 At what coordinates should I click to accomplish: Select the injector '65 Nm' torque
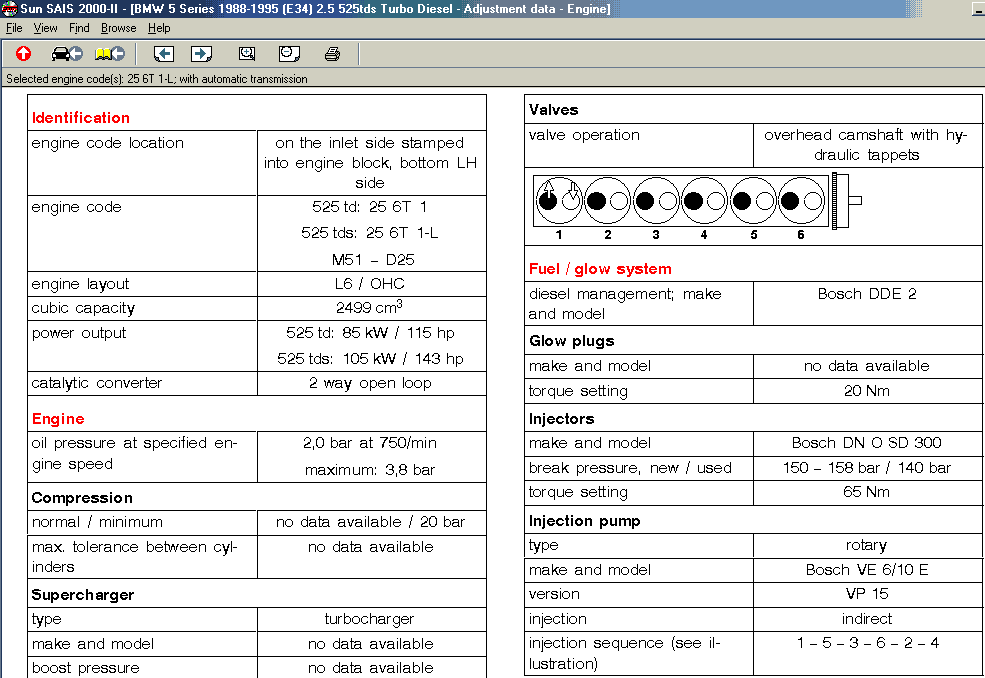point(867,492)
